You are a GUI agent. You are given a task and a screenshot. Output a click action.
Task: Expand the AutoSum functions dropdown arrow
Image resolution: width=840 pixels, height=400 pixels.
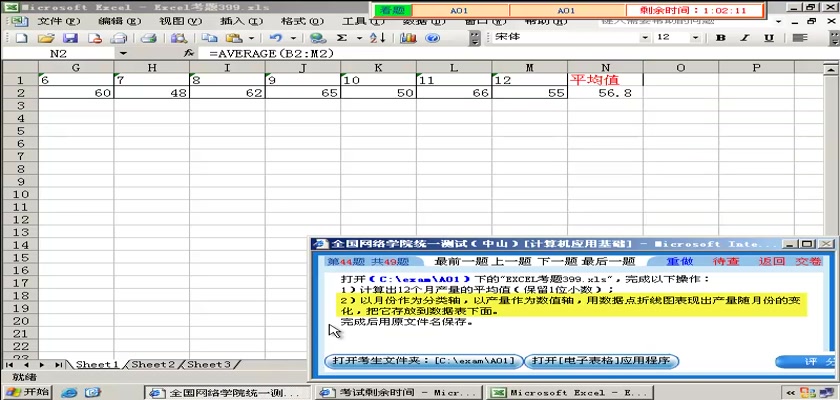click(359, 38)
